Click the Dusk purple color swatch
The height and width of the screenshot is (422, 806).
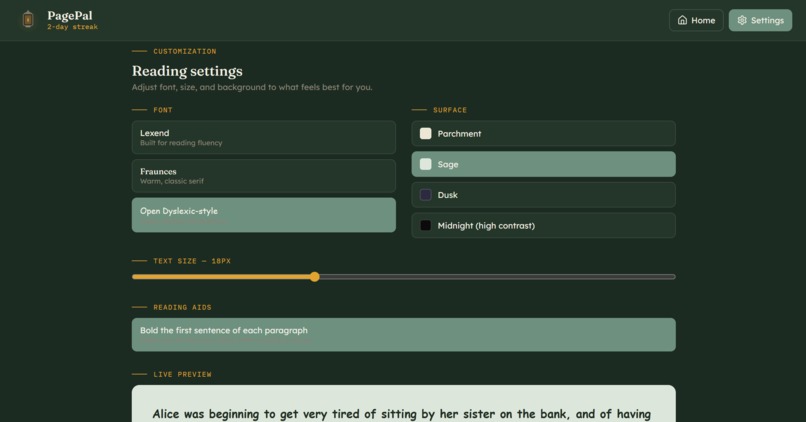point(426,195)
